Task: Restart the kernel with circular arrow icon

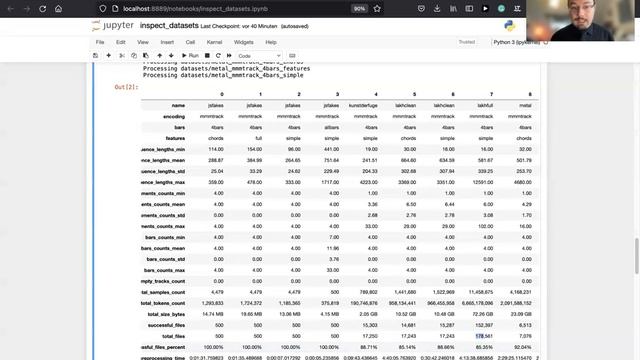Action: click(x=218, y=56)
